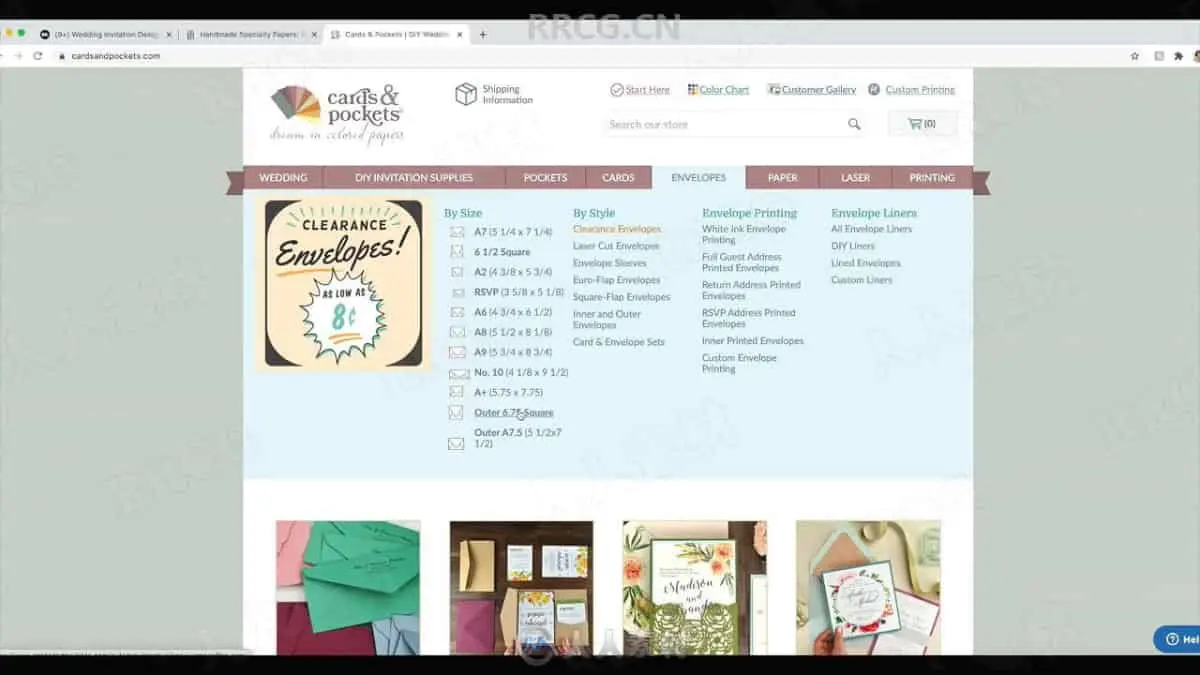Image resolution: width=1200 pixels, height=675 pixels.
Task: Go forward with the browser arrow
Action: tap(17, 56)
